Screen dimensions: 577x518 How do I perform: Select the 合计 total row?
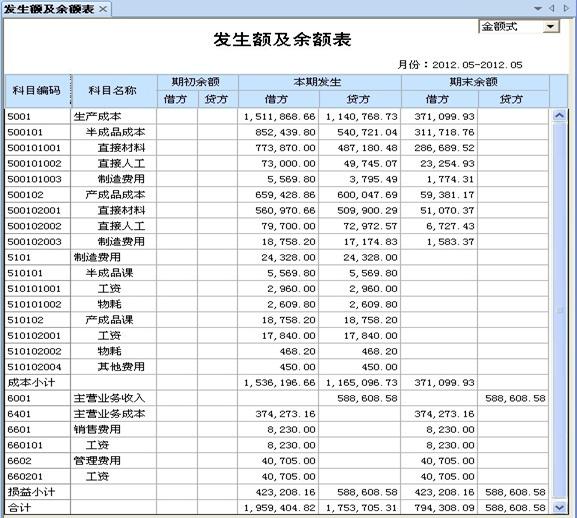[x=277, y=508]
